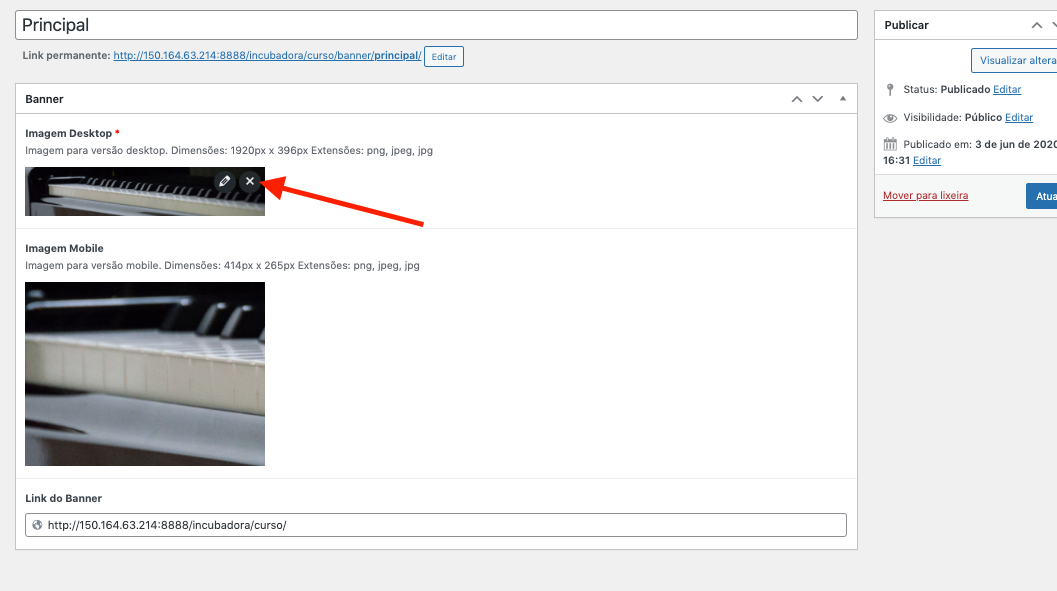Click the eye icon beside Visibilidade
Image resolution: width=1057 pixels, height=591 pixels.
[890, 118]
